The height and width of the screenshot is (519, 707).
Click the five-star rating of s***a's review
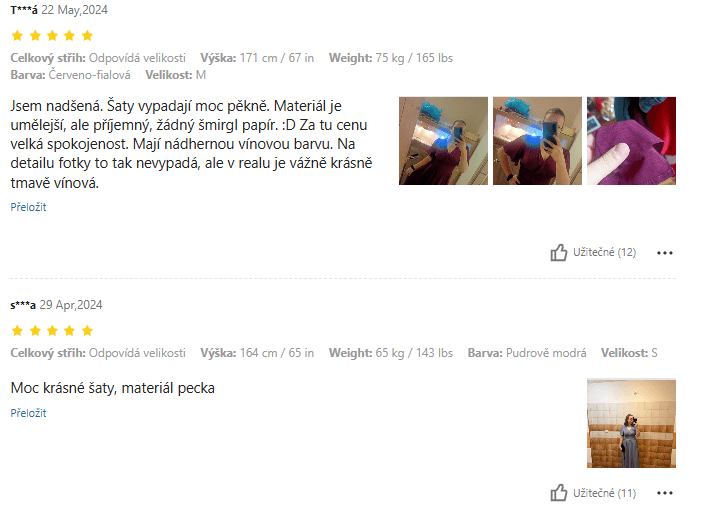tap(52, 331)
